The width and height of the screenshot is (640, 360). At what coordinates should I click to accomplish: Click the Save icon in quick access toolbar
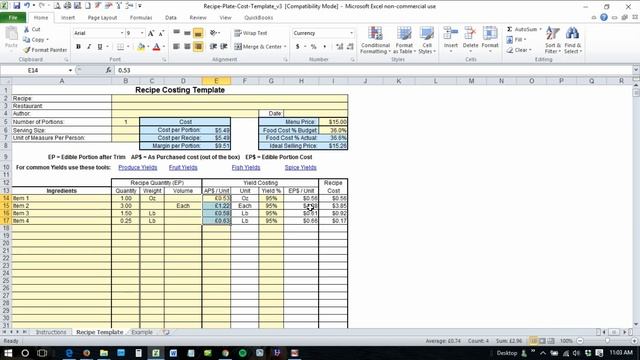16,6
